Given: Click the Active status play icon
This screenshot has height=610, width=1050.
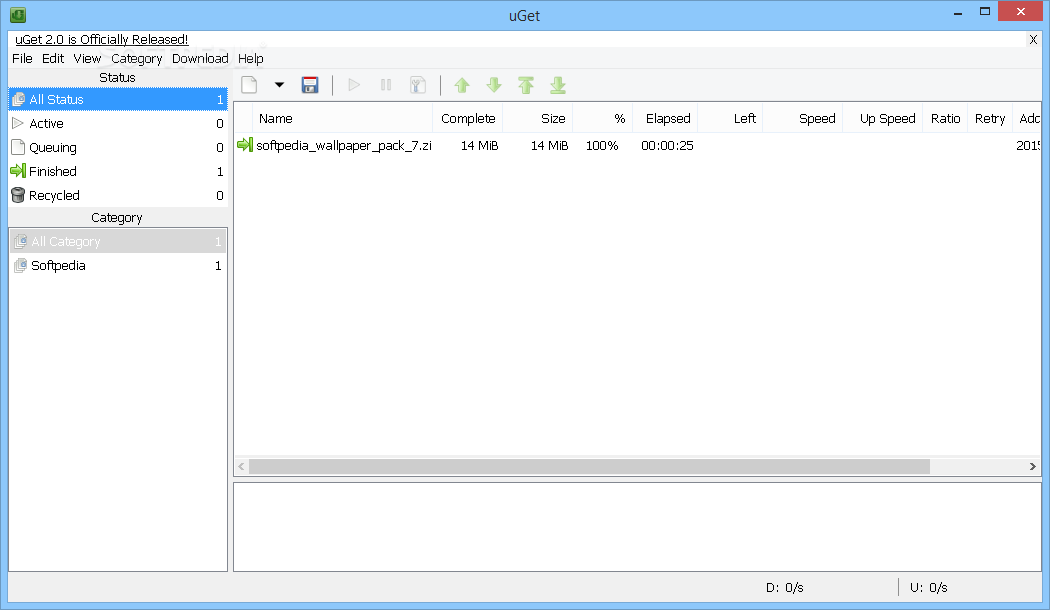Looking at the screenshot, I should pos(18,123).
